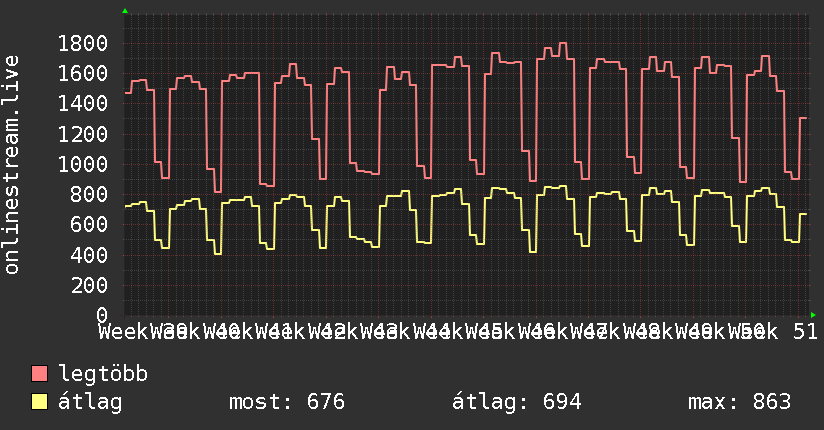Viewport: 824px width, 430px height.
Task: Click the 1400 y-axis label
Action: tap(83, 104)
